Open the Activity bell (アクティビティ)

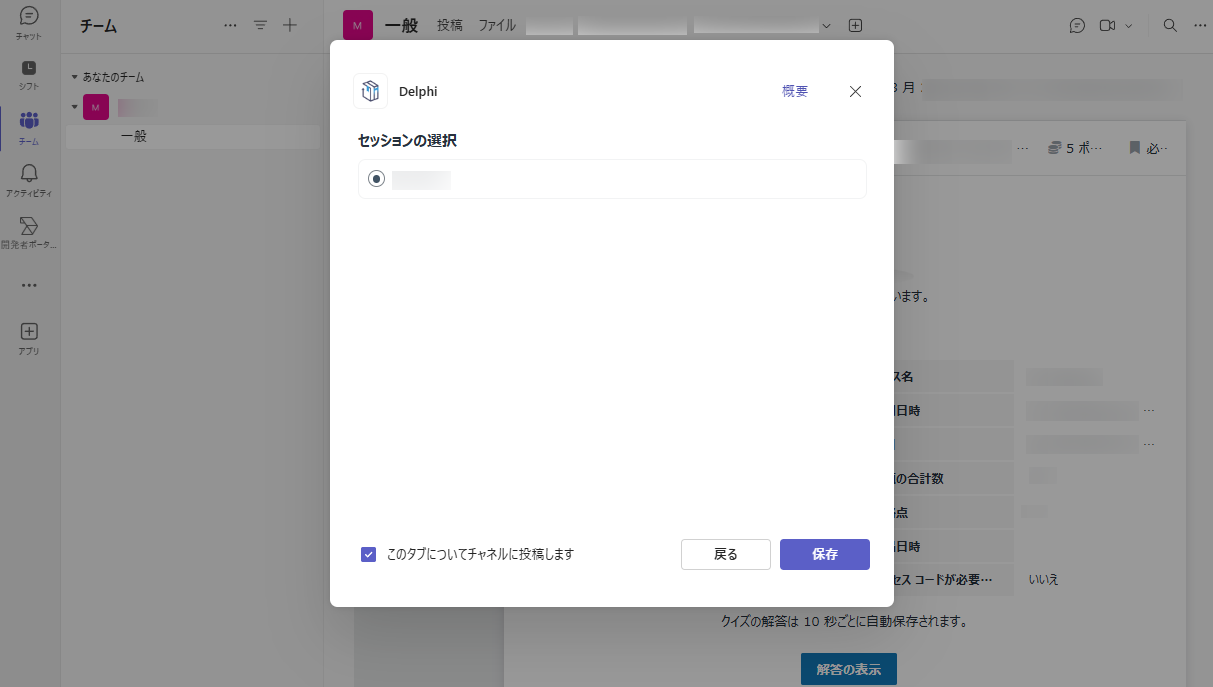pos(29,179)
